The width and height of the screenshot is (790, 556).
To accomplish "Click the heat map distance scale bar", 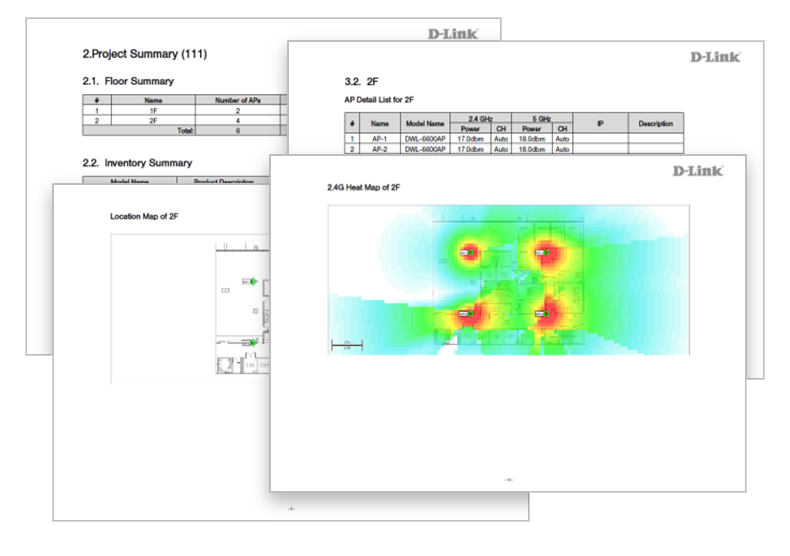I will coord(346,346).
